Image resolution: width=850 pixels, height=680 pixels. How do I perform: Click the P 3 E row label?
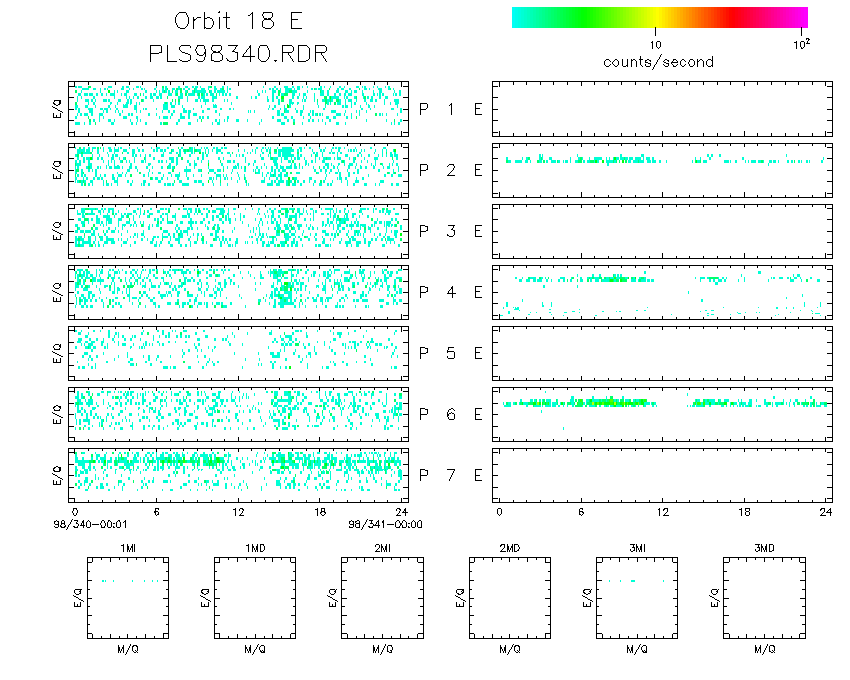click(450, 232)
